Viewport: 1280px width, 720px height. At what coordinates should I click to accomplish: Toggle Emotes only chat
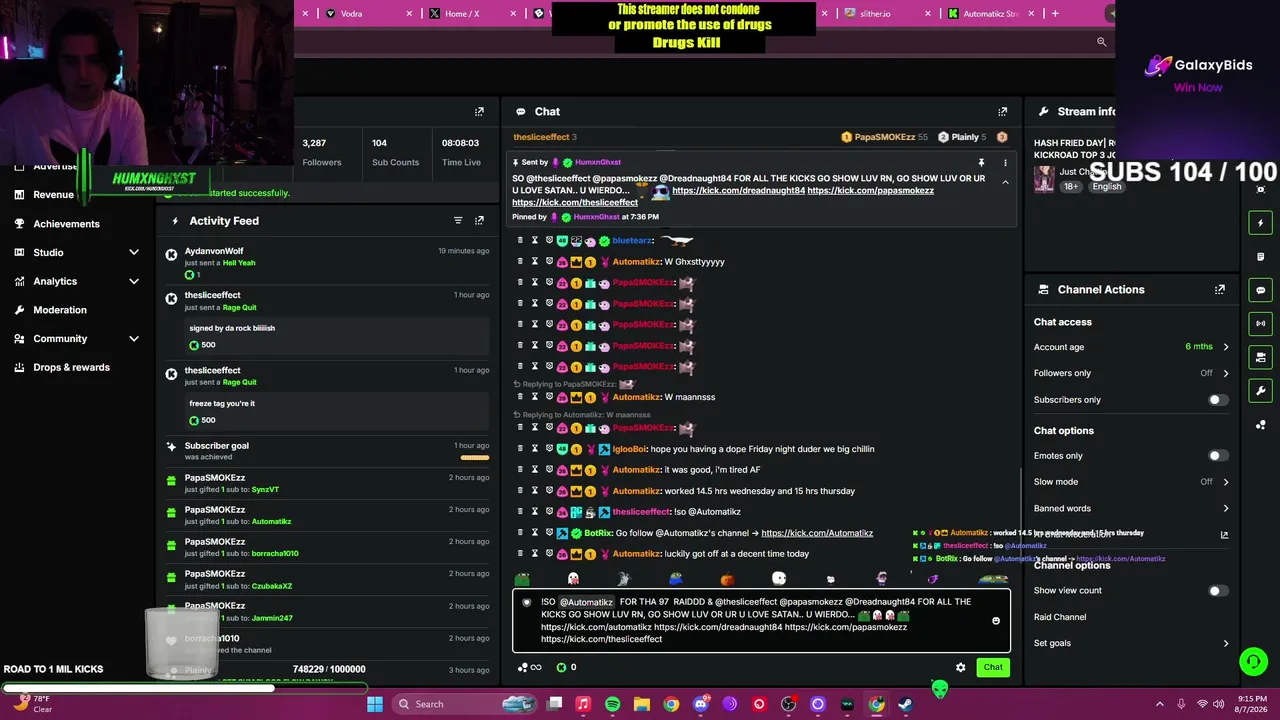[1217, 456]
